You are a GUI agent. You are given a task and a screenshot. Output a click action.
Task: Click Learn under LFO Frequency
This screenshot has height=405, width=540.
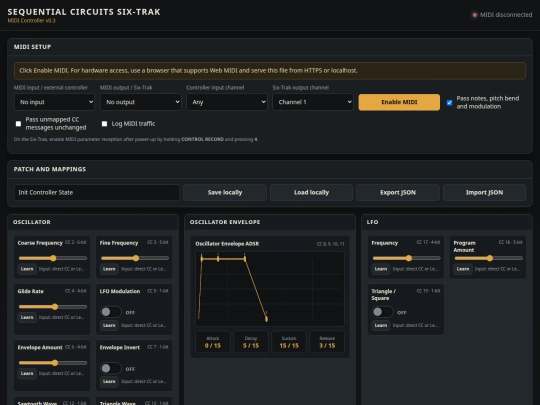[381, 269]
